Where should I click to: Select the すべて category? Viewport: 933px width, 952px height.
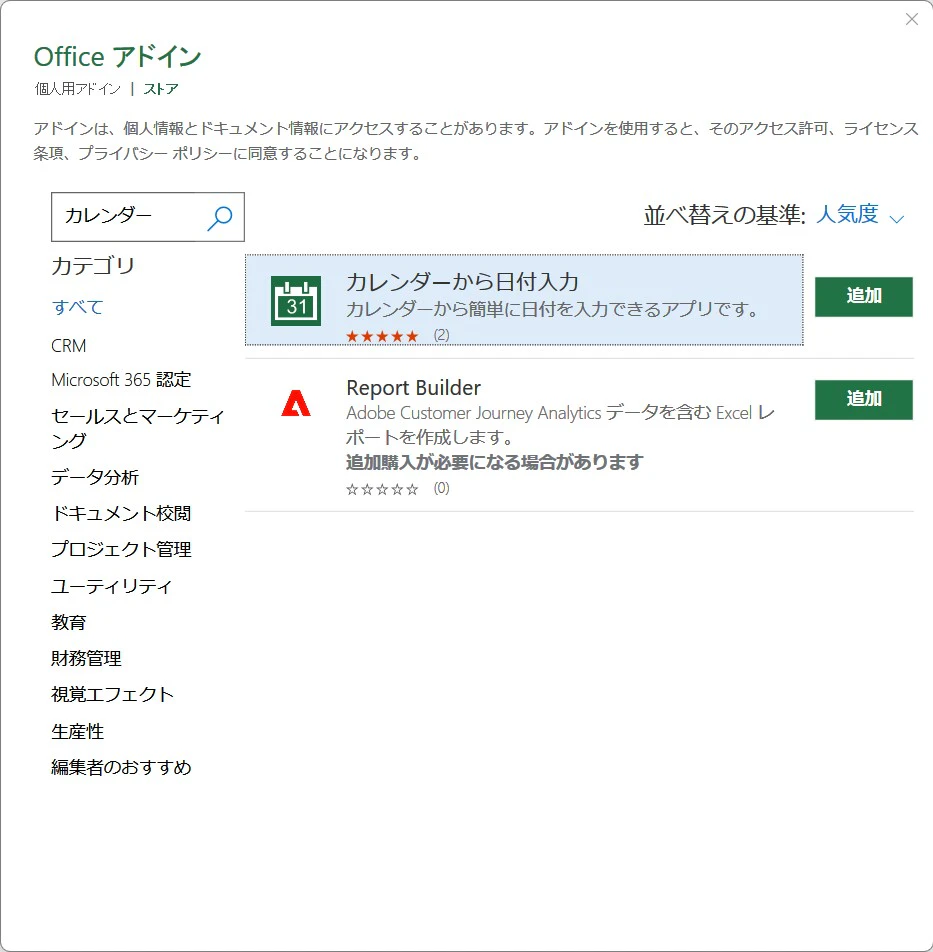(x=78, y=307)
